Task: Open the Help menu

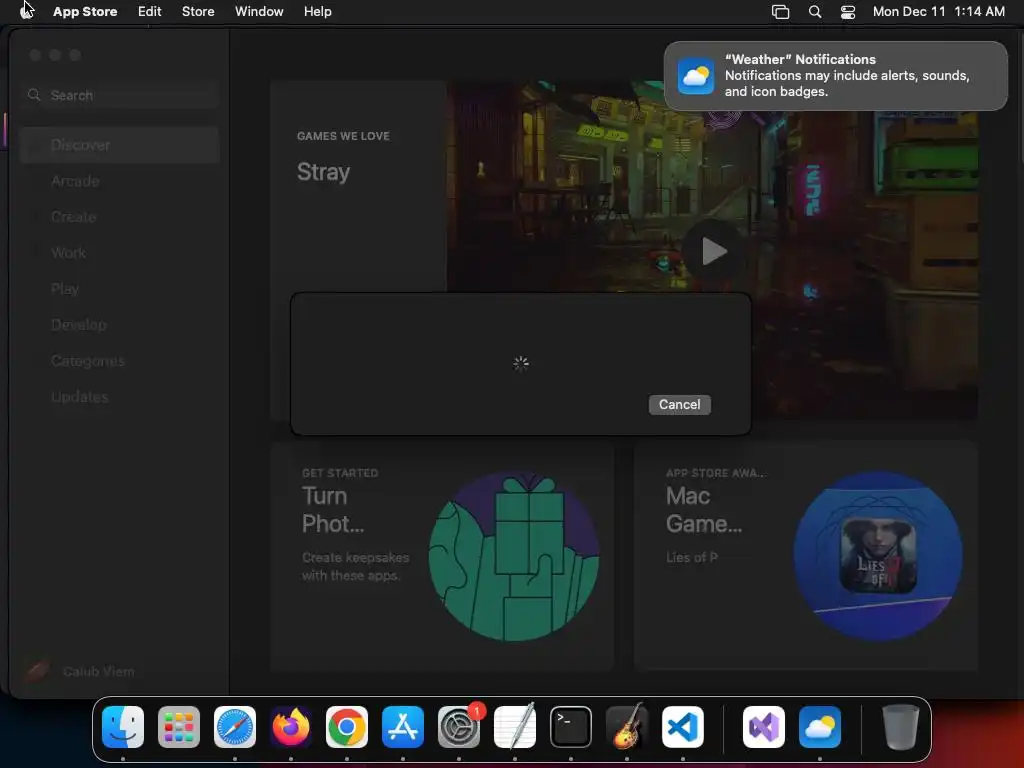Action: tap(317, 12)
